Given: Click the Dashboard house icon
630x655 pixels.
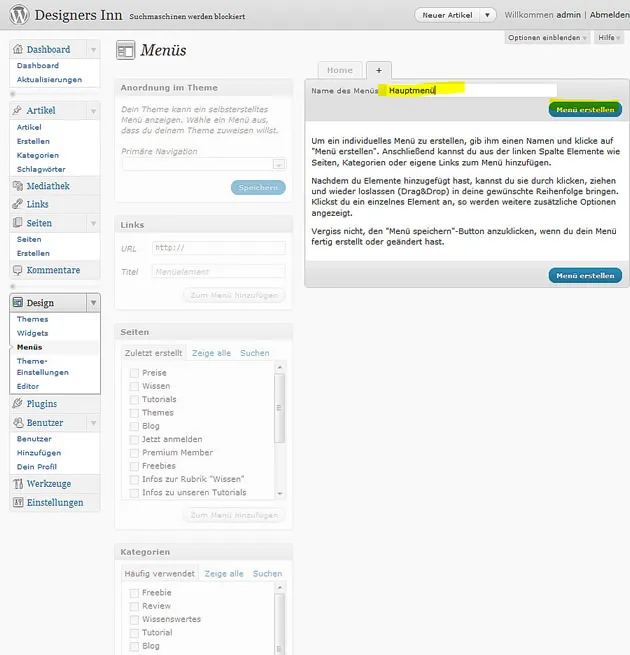Looking at the screenshot, I should coord(18,49).
